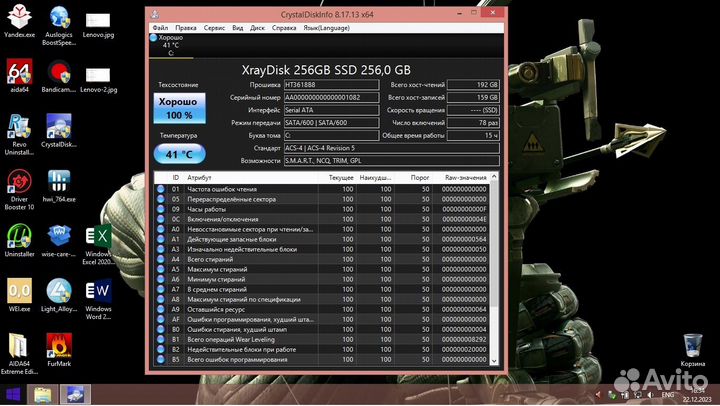The width and height of the screenshot is (720, 406).
Task: Select the Максимум стираний attribute row
Action: [x=322, y=269]
